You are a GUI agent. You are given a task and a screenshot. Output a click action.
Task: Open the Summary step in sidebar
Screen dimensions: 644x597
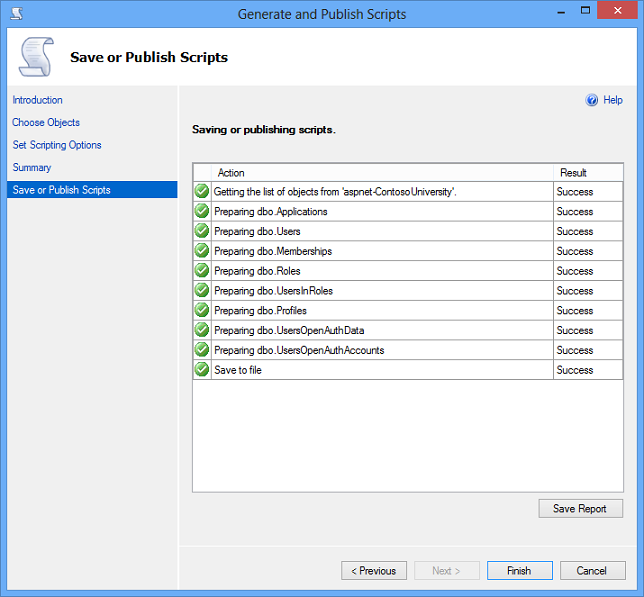point(32,168)
